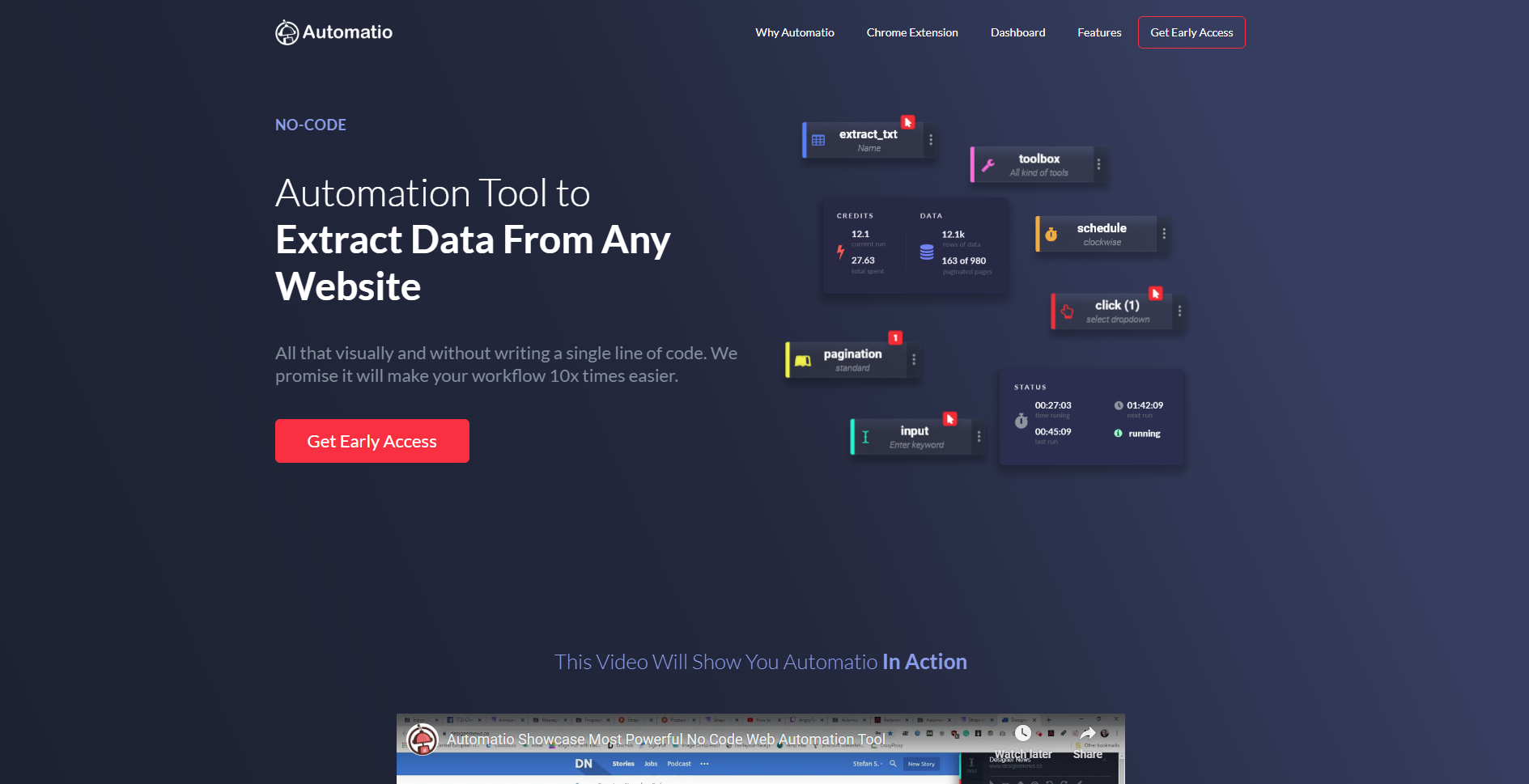Click the toolbox wrench icon
This screenshot has height=784, width=1529.
coord(988,165)
